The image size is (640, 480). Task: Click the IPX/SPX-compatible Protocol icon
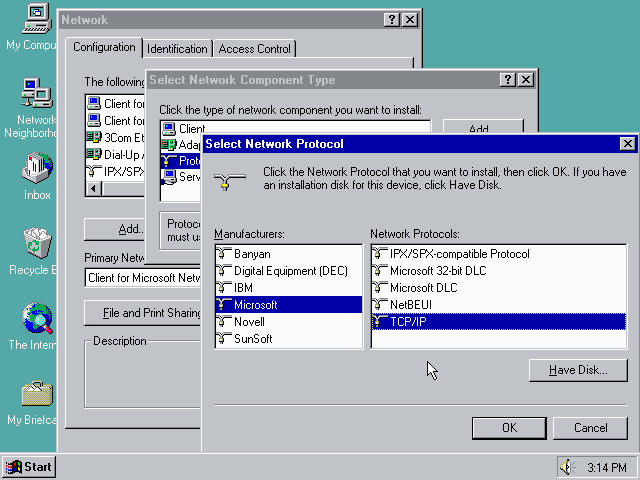tap(380, 254)
